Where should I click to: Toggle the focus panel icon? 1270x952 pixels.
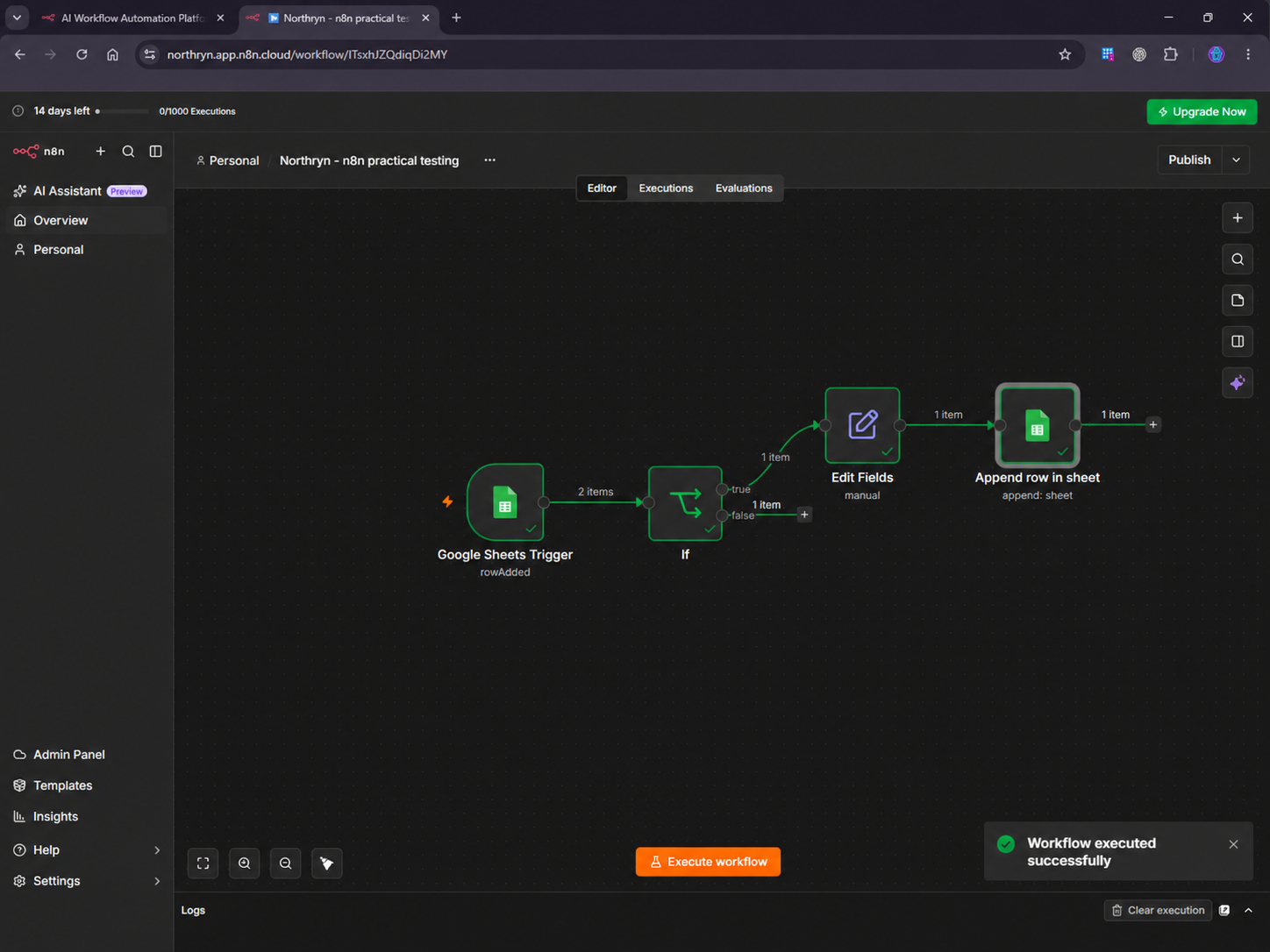click(x=1238, y=342)
